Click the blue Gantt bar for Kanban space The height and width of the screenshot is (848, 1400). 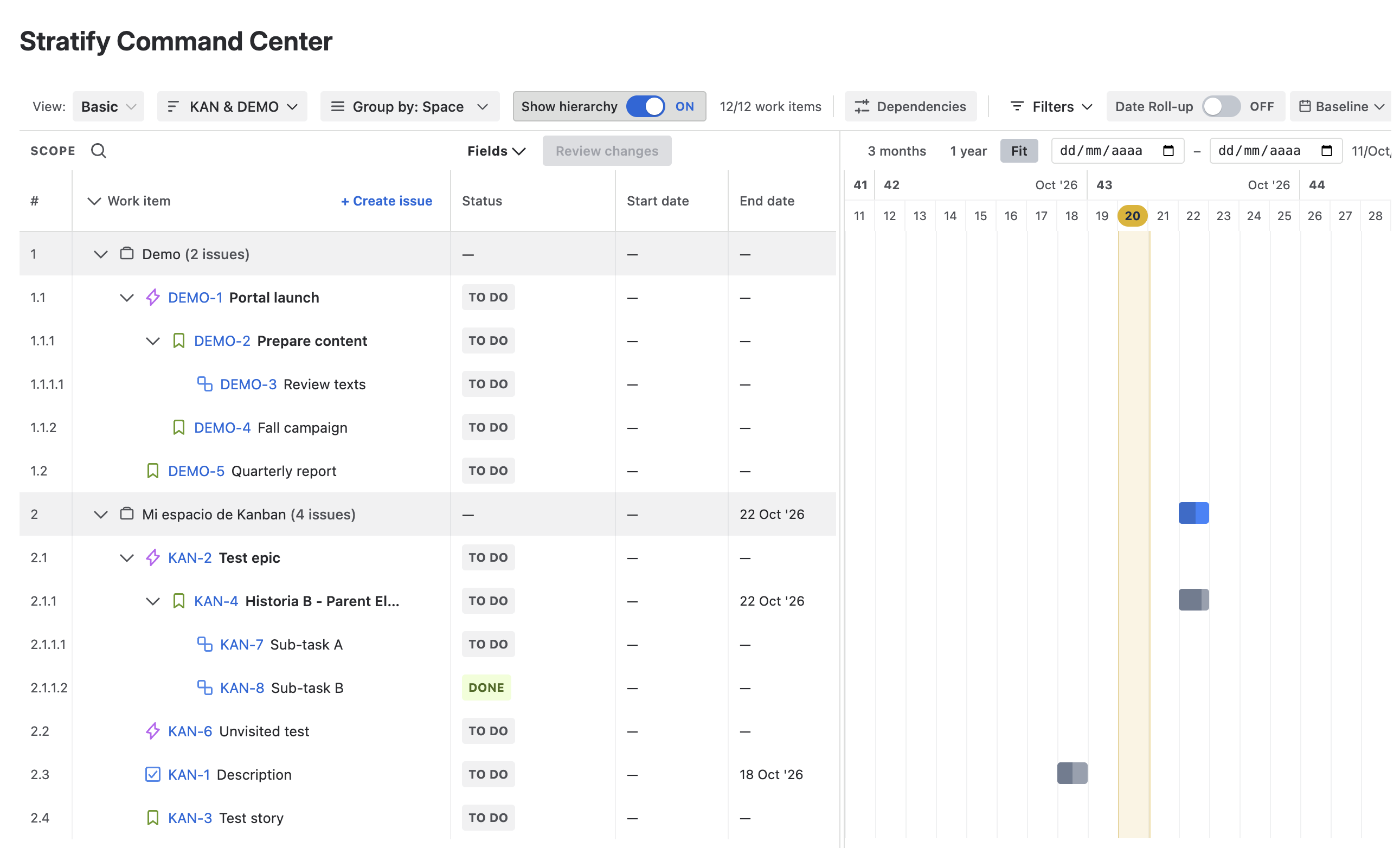(1193, 513)
